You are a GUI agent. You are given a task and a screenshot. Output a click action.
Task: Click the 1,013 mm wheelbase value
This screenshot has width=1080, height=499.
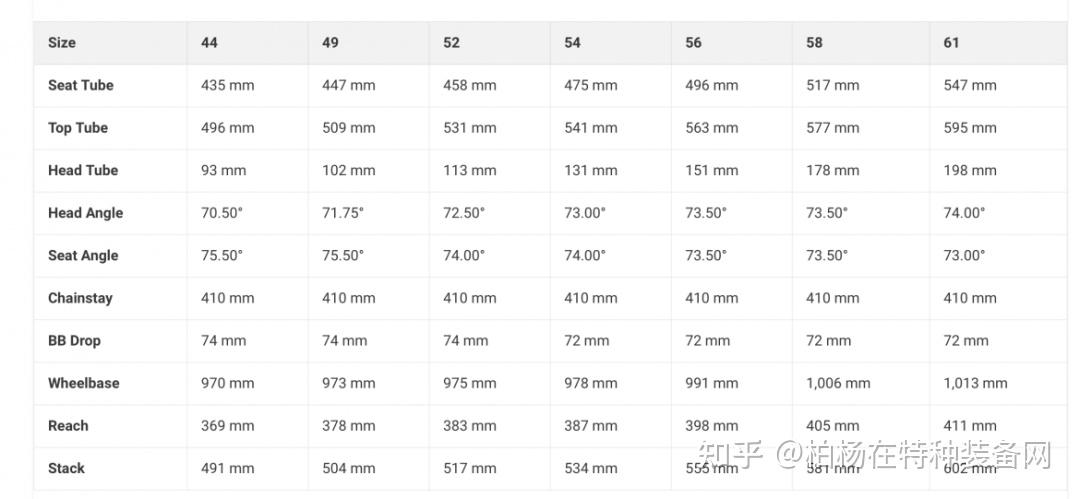coord(975,383)
